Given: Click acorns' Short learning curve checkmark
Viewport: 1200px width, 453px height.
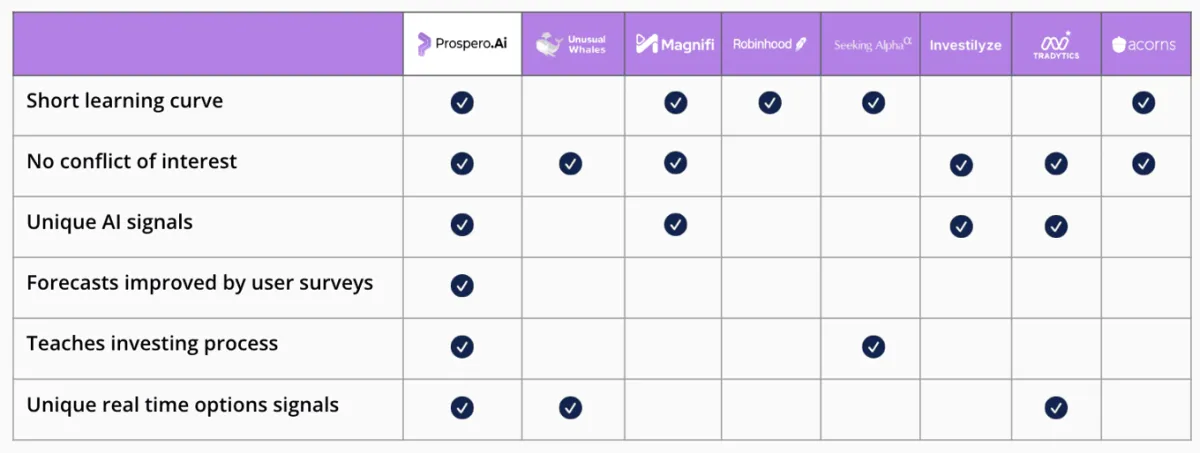Looking at the screenshot, I should point(1143,102).
